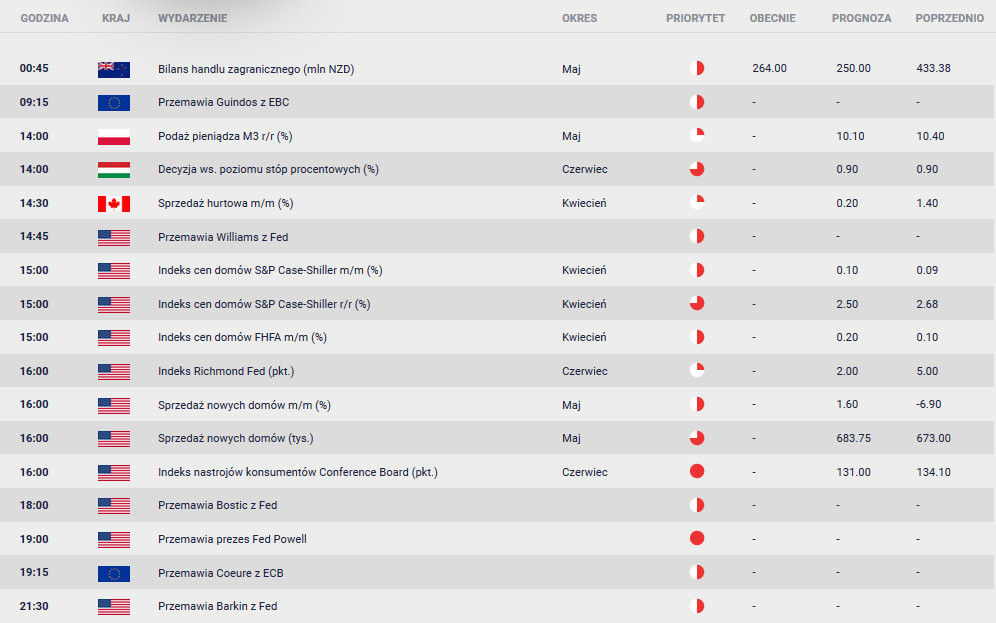Click the WYDARZENIE column header

click(x=192, y=18)
